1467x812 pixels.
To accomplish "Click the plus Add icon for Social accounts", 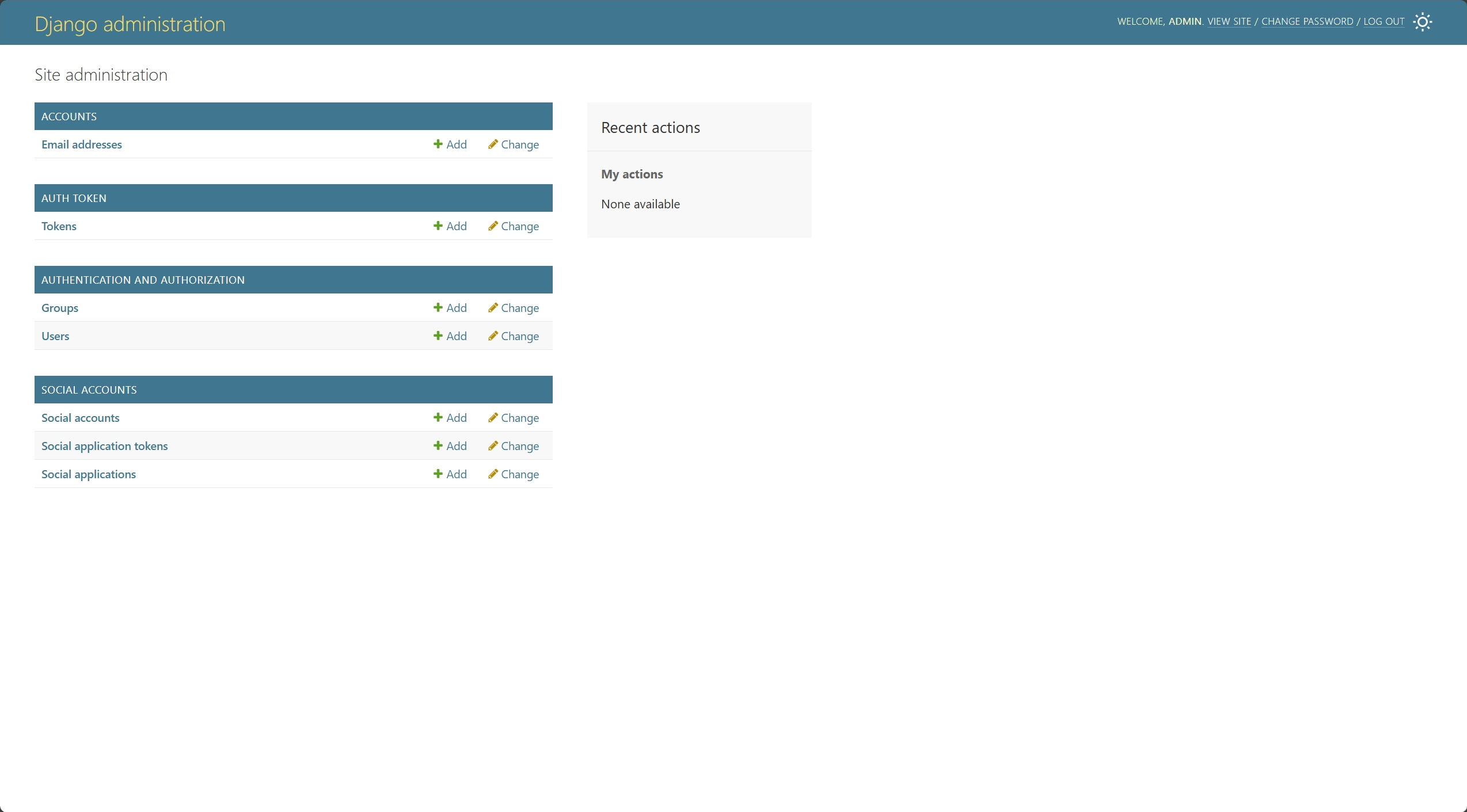I will (438, 418).
